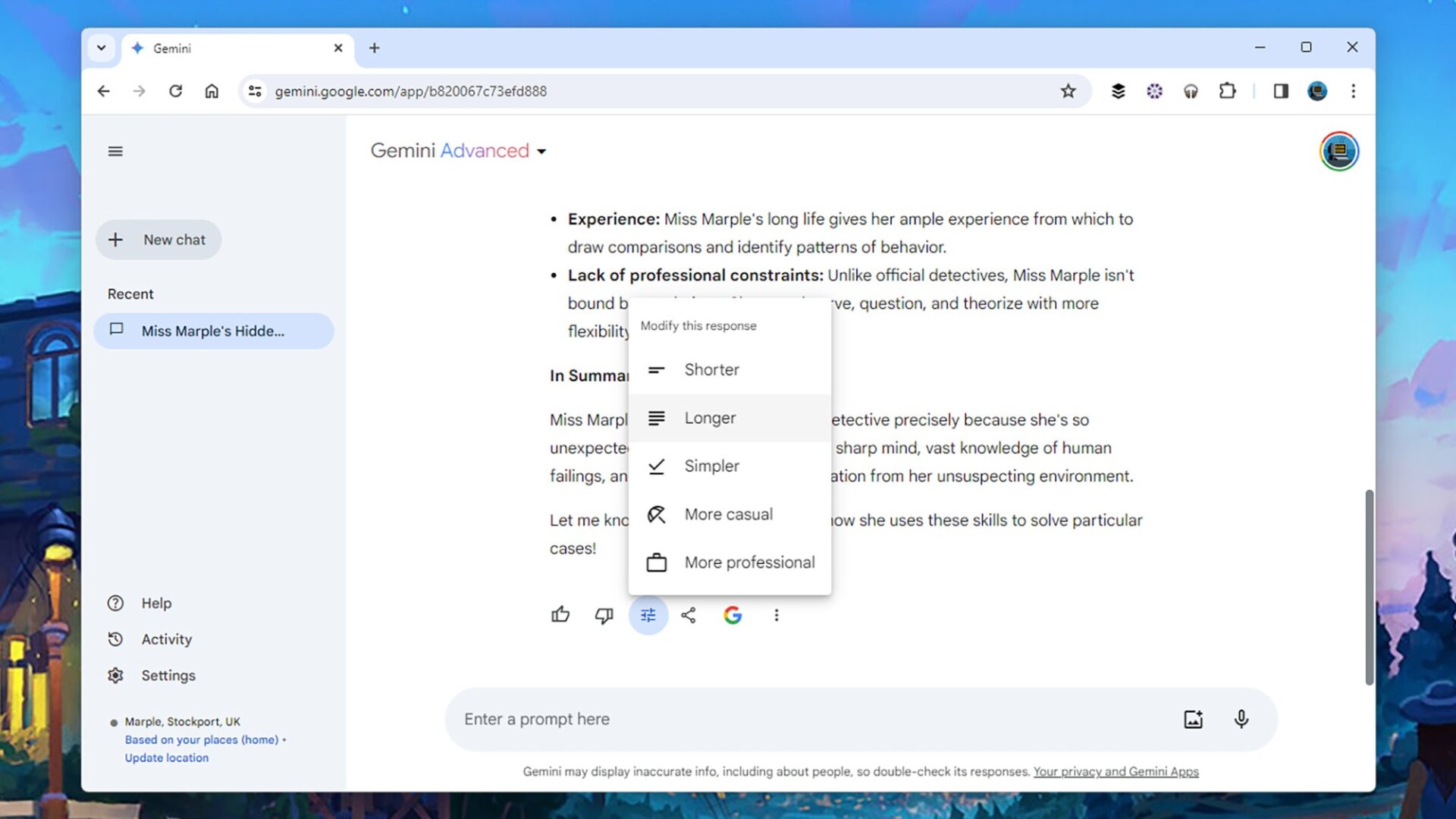Open the tab search dropdown arrow
This screenshot has width=1456, height=819.
[x=101, y=48]
